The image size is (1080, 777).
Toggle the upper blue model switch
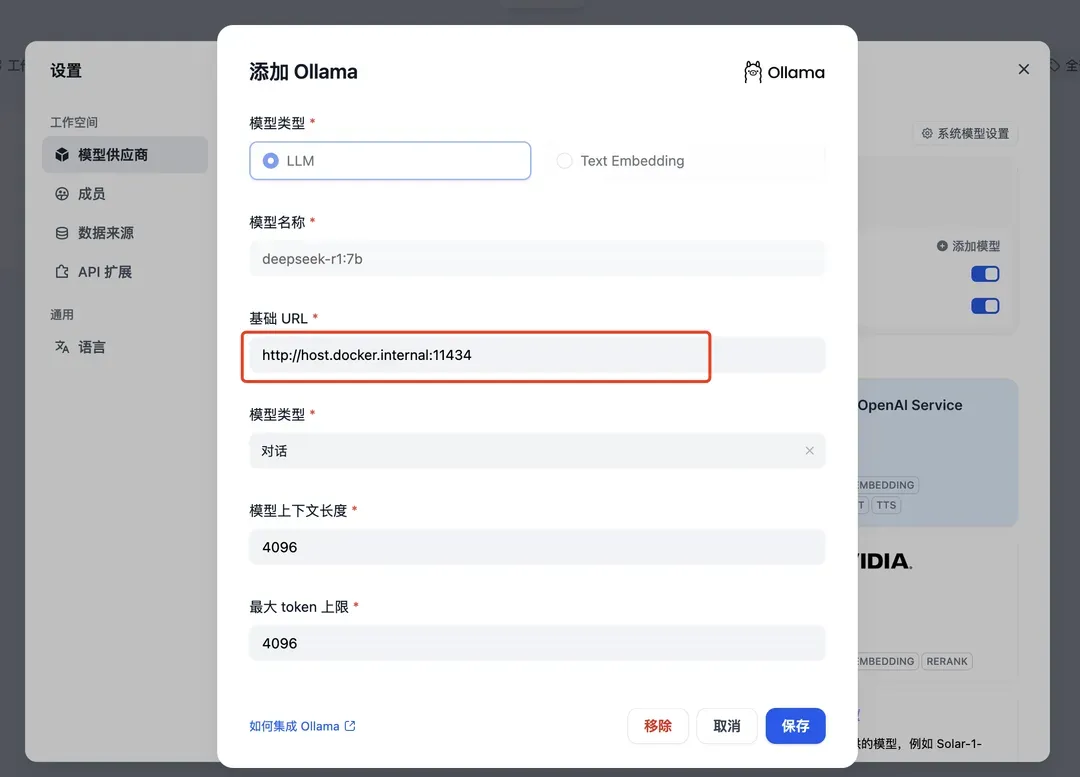pos(985,274)
